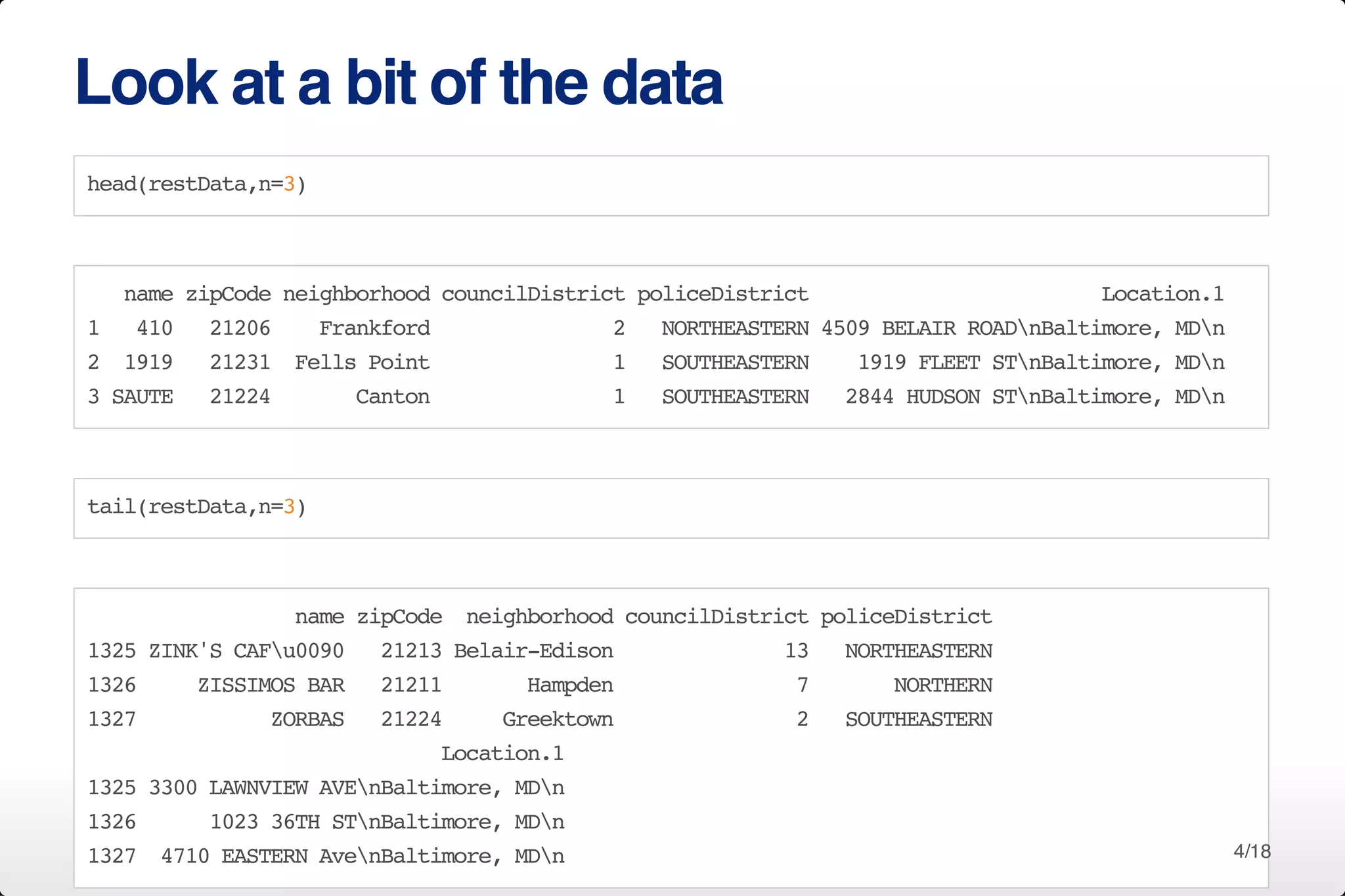Click zip code 21231
This screenshot has height=896, width=1345.
pyautogui.click(x=240, y=362)
